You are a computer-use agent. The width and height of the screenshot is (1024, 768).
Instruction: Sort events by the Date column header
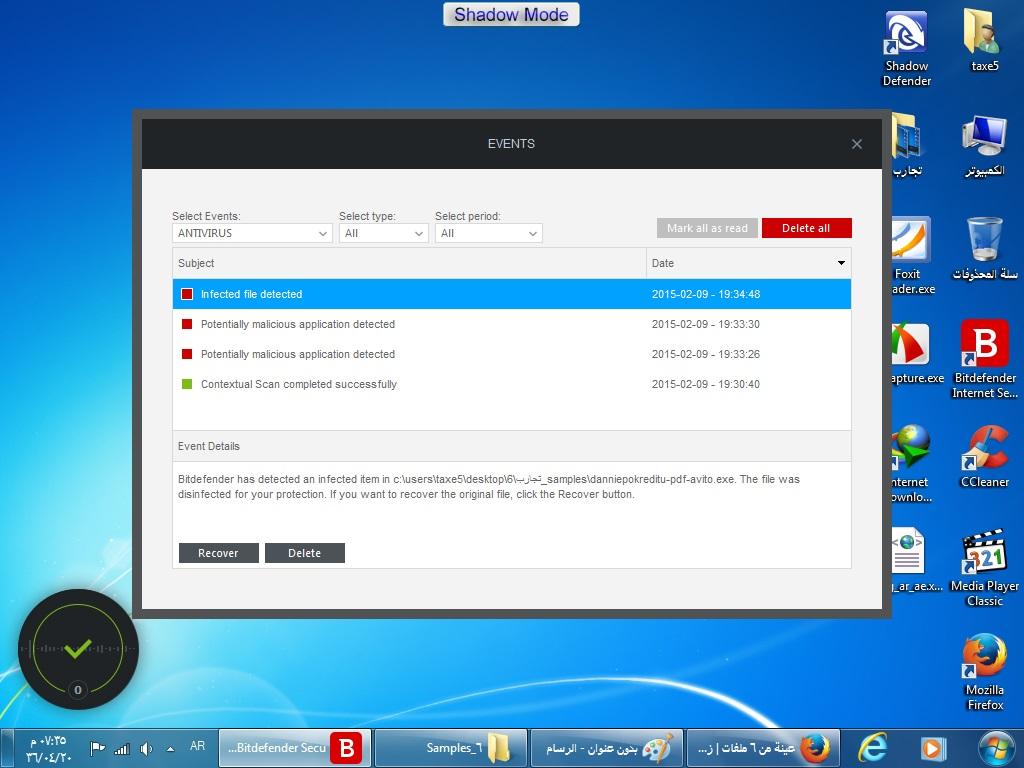tap(748, 263)
